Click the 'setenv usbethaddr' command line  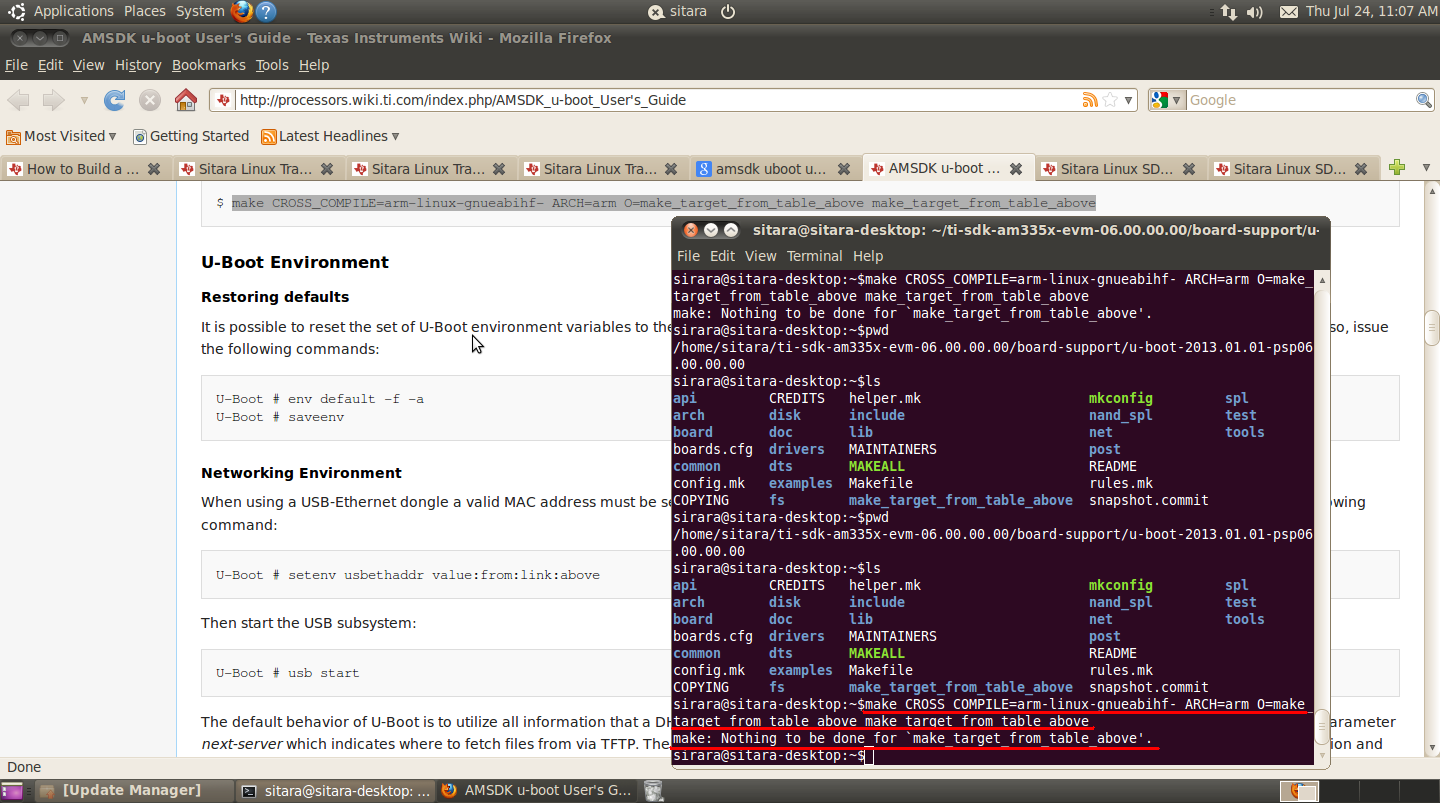click(408, 575)
